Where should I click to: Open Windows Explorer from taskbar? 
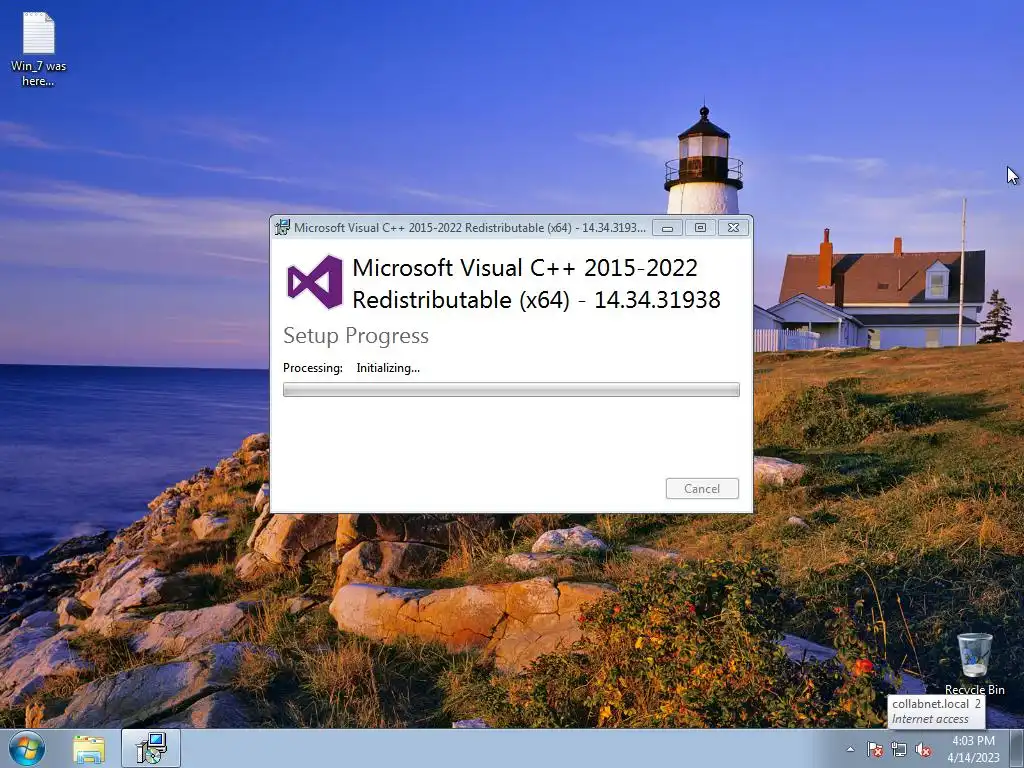[x=89, y=749]
